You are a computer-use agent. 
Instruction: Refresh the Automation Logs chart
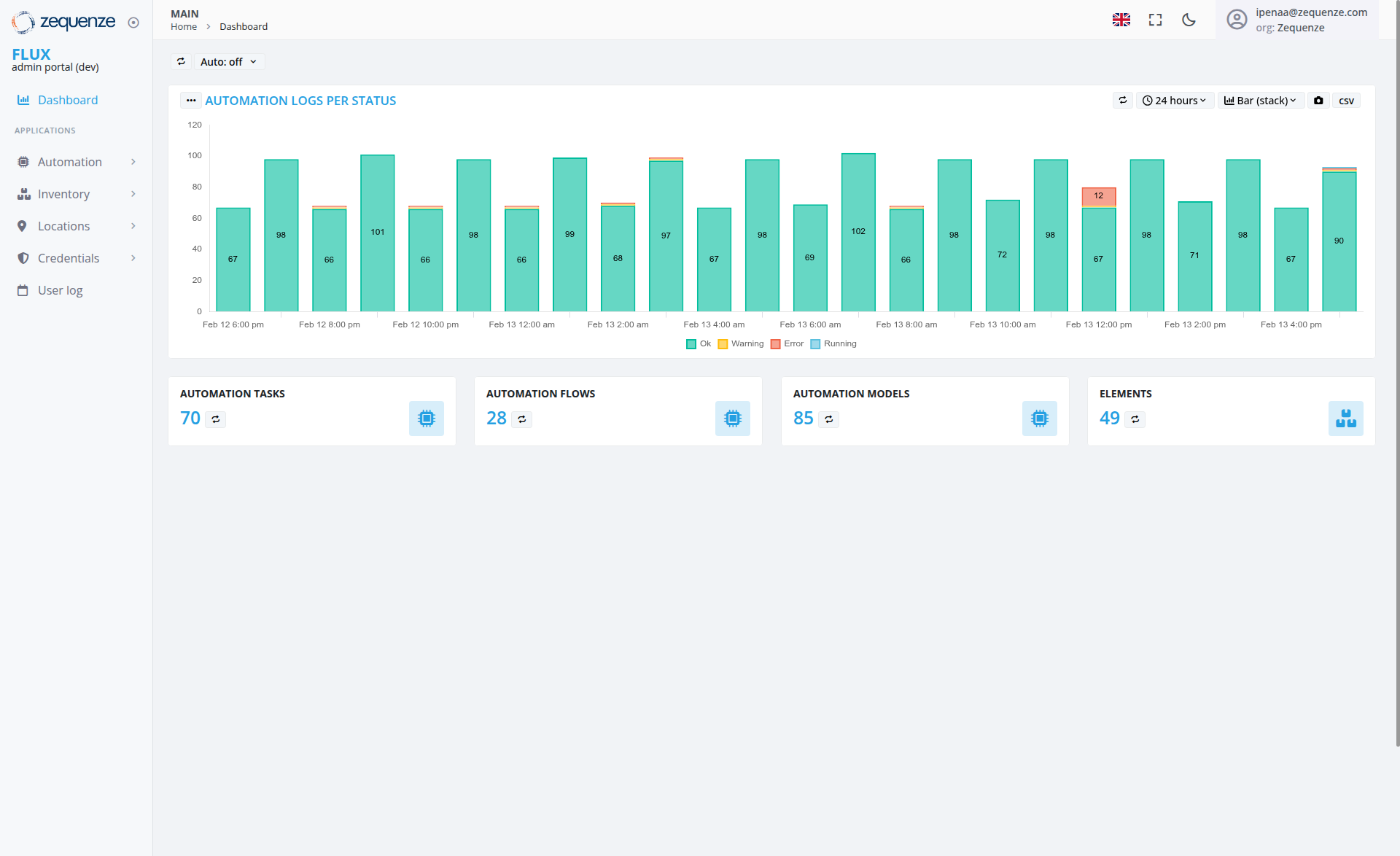pyautogui.click(x=1123, y=100)
